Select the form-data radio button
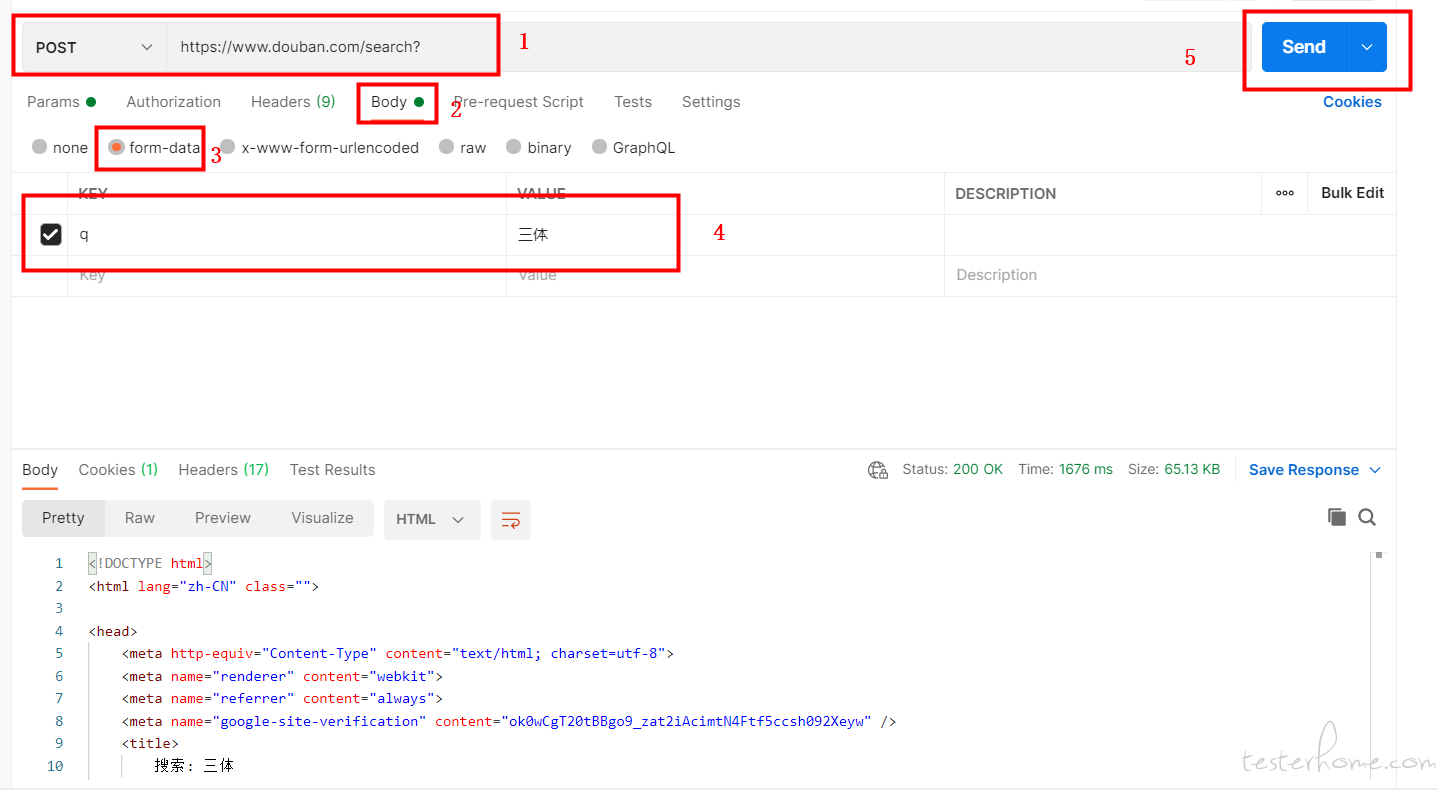Image resolution: width=1438 pixels, height=791 pixels. pos(116,147)
